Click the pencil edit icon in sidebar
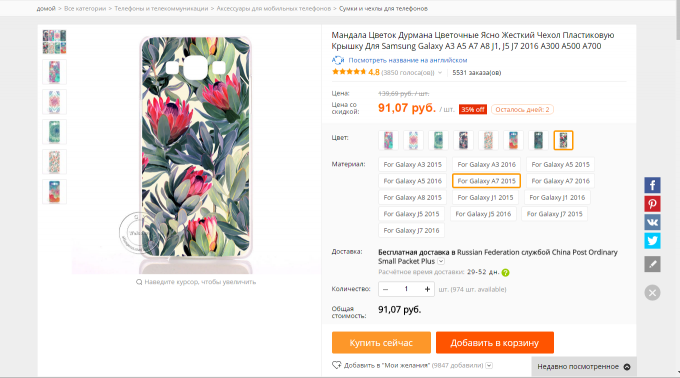The image size is (680, 378). [x=652, y=264]
